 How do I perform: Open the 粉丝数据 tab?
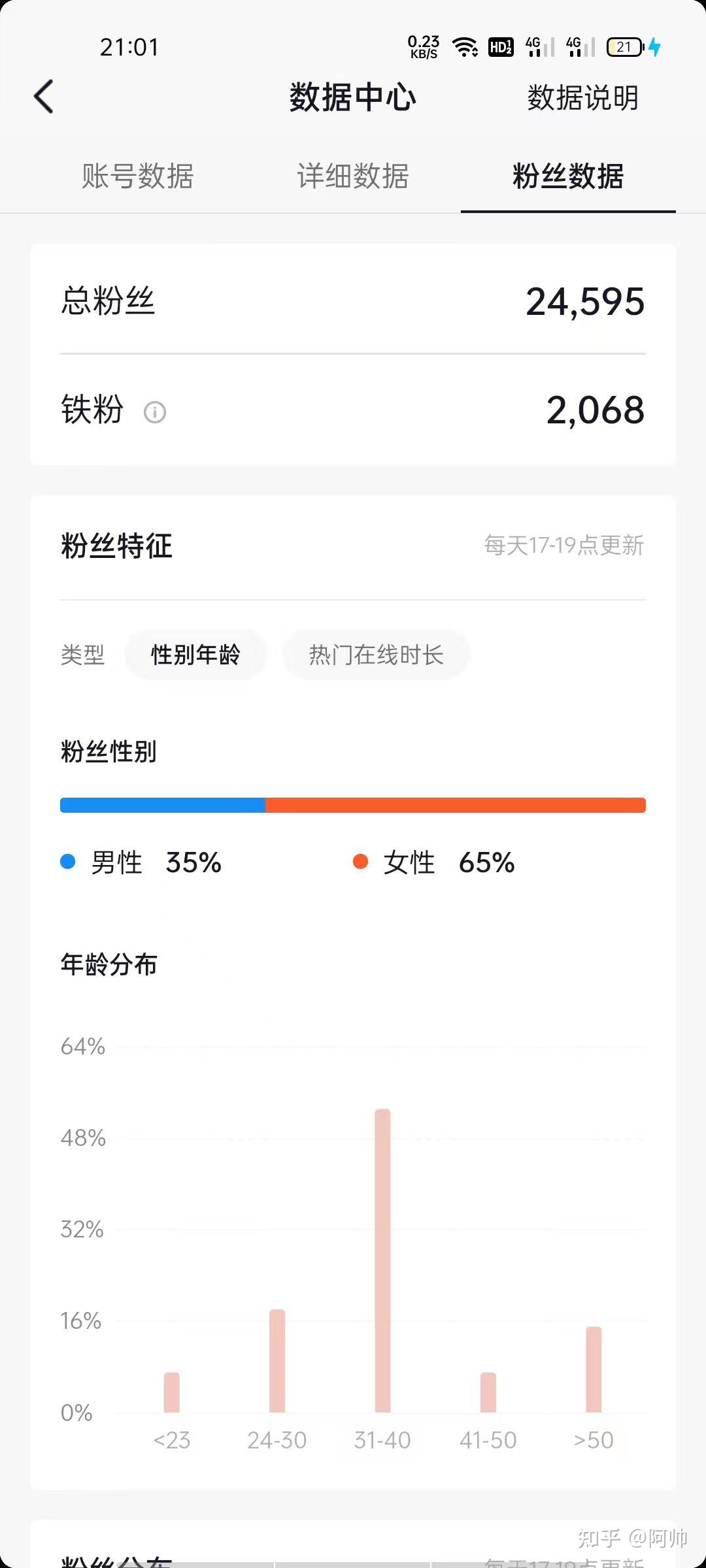(x=568, y=176)
